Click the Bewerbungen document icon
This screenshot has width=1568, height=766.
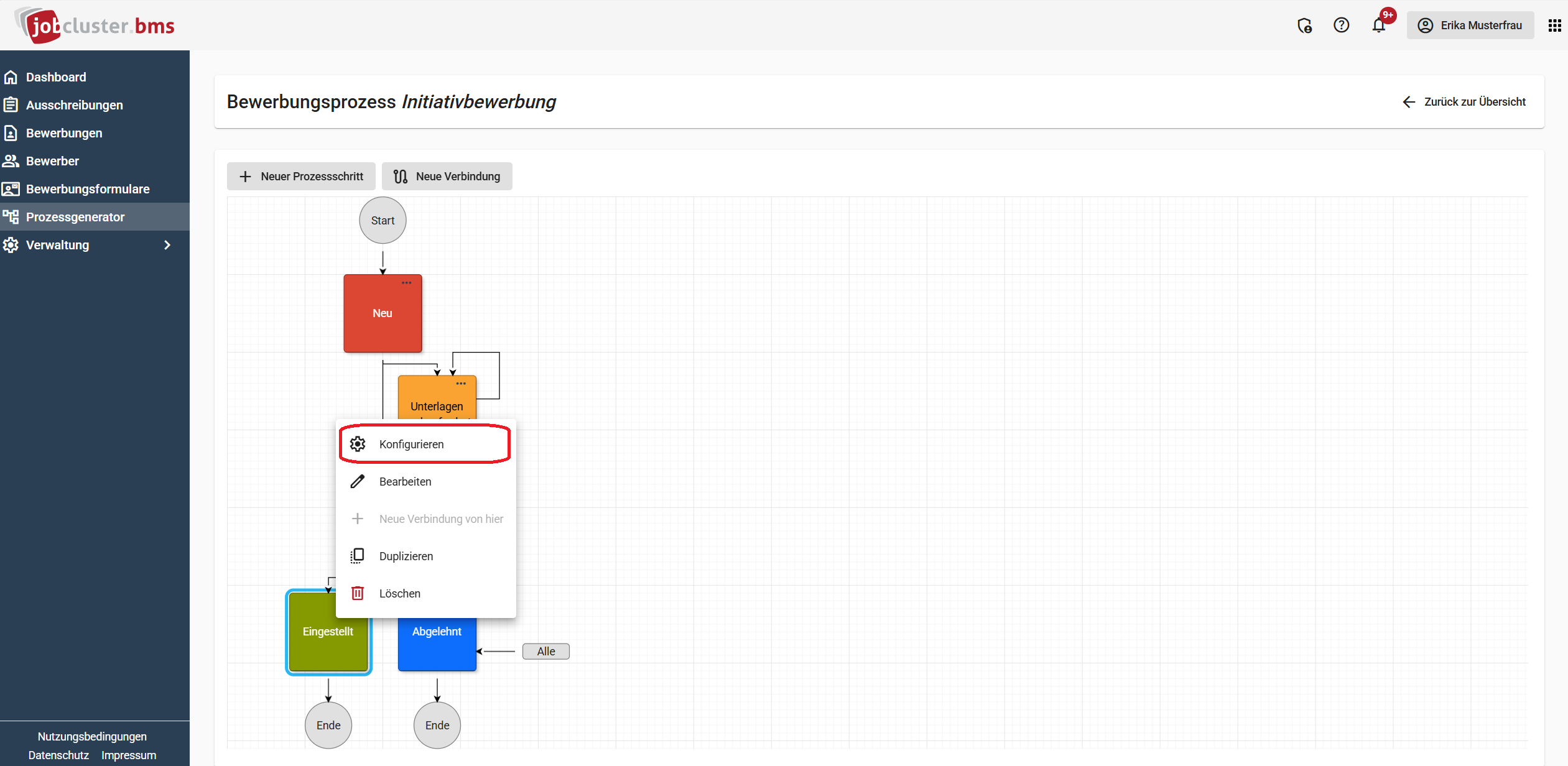click(x=11, y=133)
